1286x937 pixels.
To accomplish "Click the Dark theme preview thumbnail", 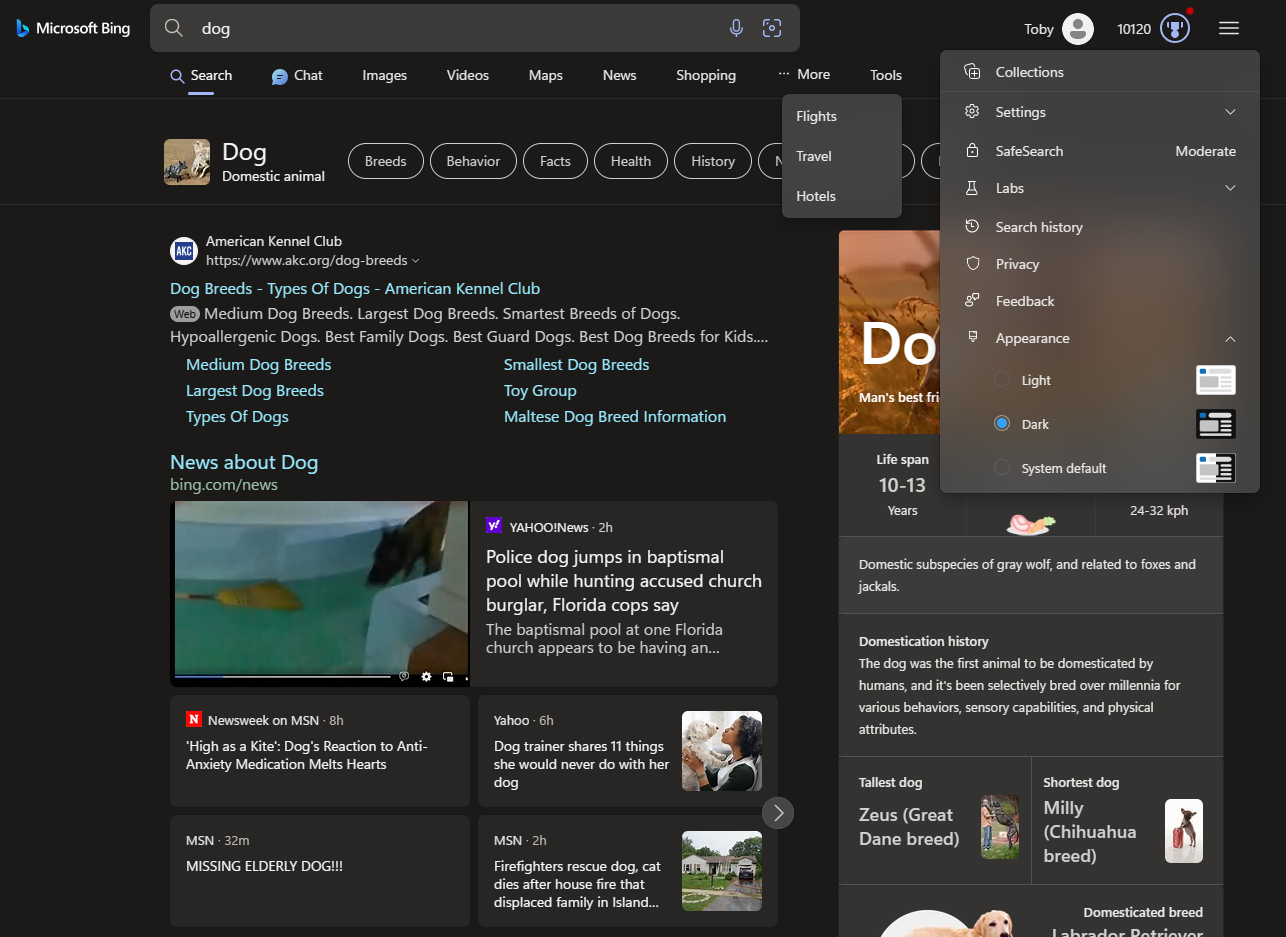I will [x=1216, y=424].
